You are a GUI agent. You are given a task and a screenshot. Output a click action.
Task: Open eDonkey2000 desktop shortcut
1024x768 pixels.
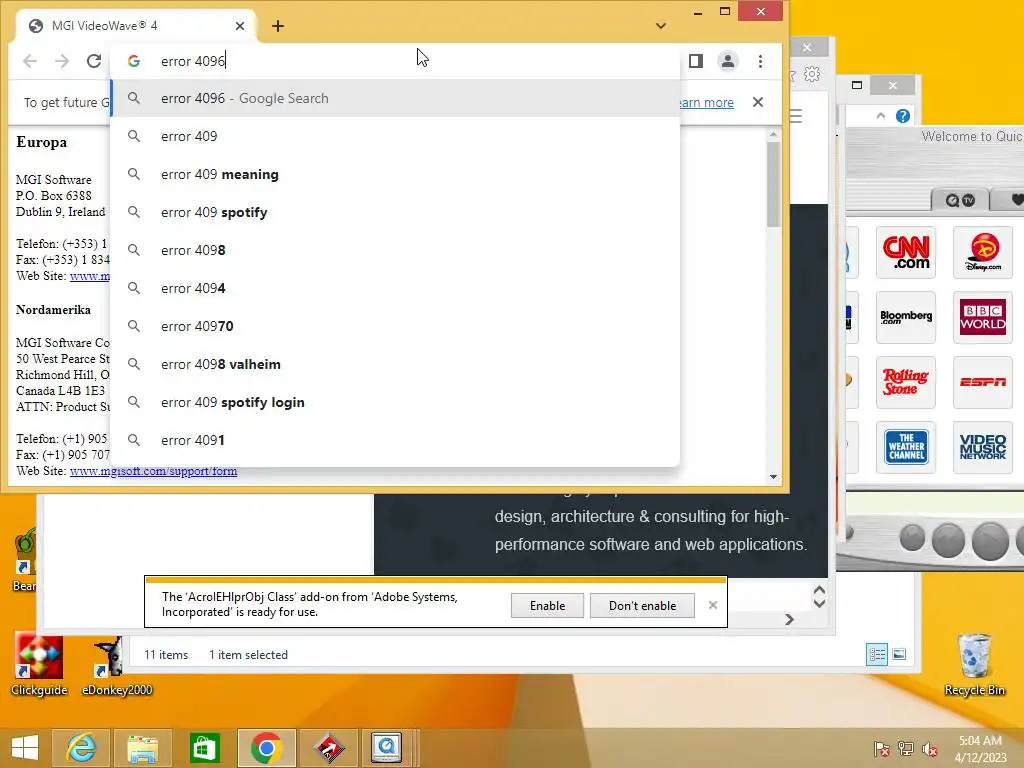tap(117, 665)
